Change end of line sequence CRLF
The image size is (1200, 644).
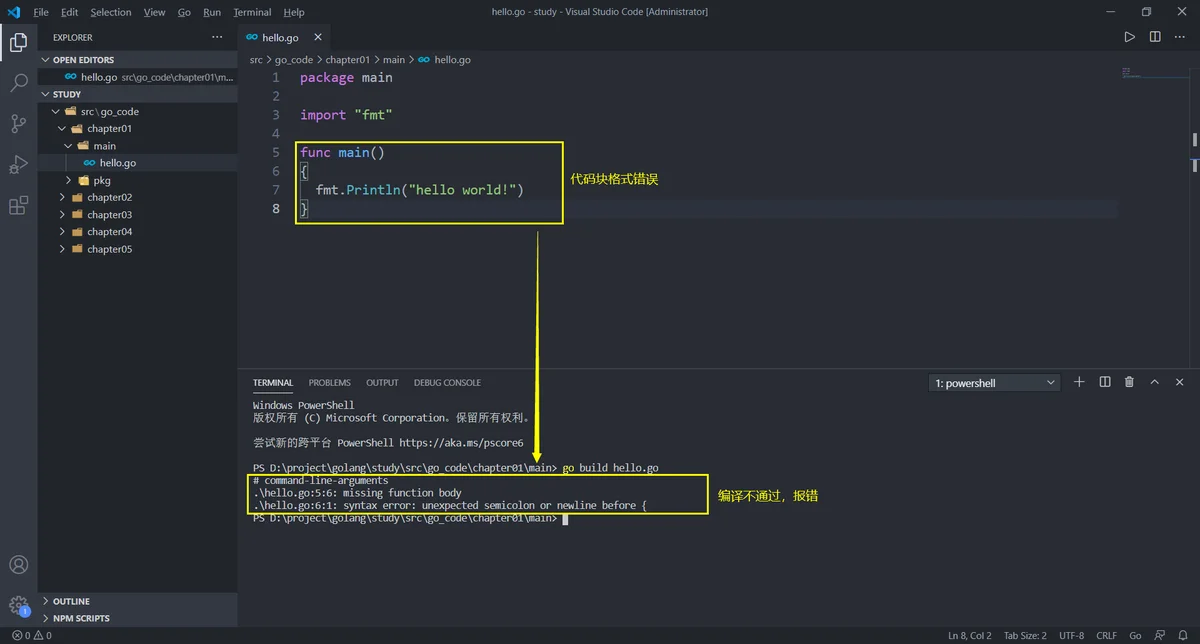(1106, 635)
